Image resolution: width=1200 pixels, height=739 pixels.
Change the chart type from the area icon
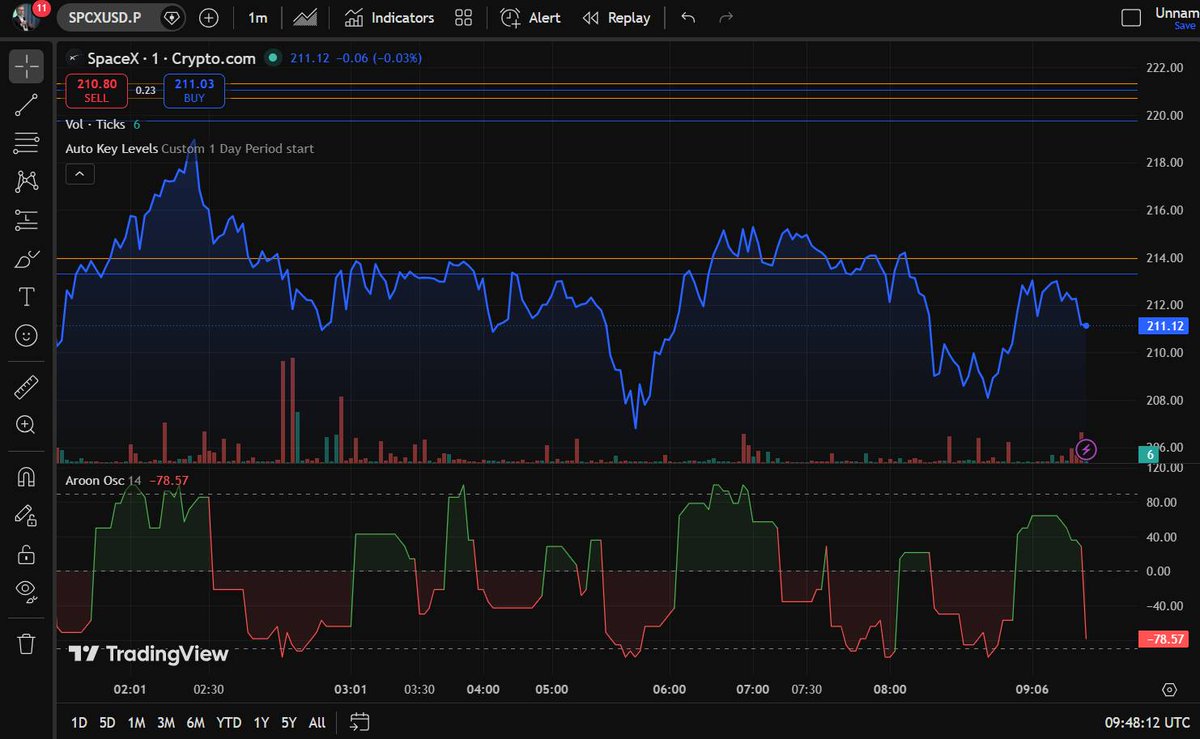click(x=306, y=17)
